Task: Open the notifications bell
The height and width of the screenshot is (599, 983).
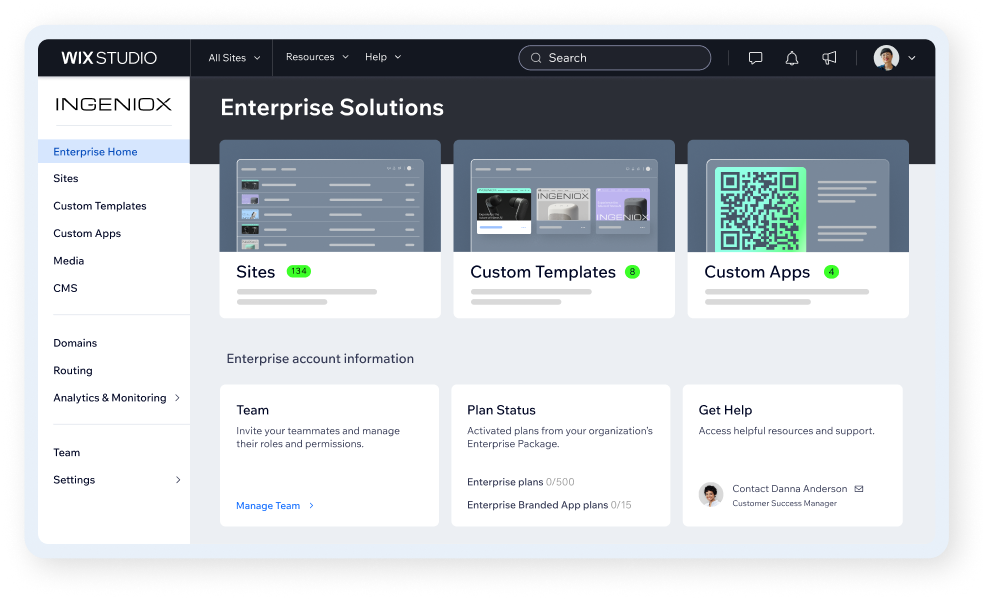Action: (792, 58)
